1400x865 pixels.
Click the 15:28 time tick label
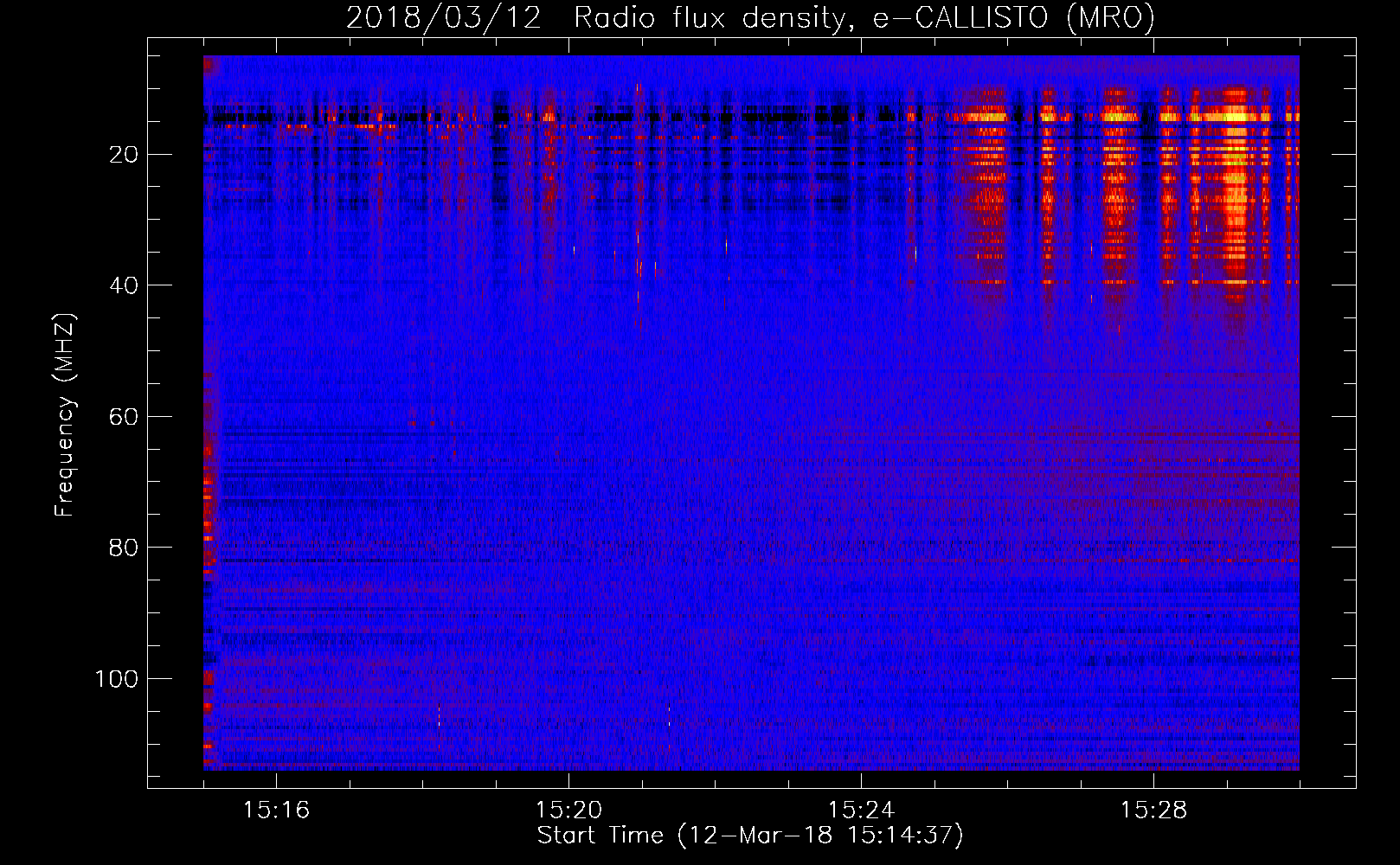(x=1153, y=811)
